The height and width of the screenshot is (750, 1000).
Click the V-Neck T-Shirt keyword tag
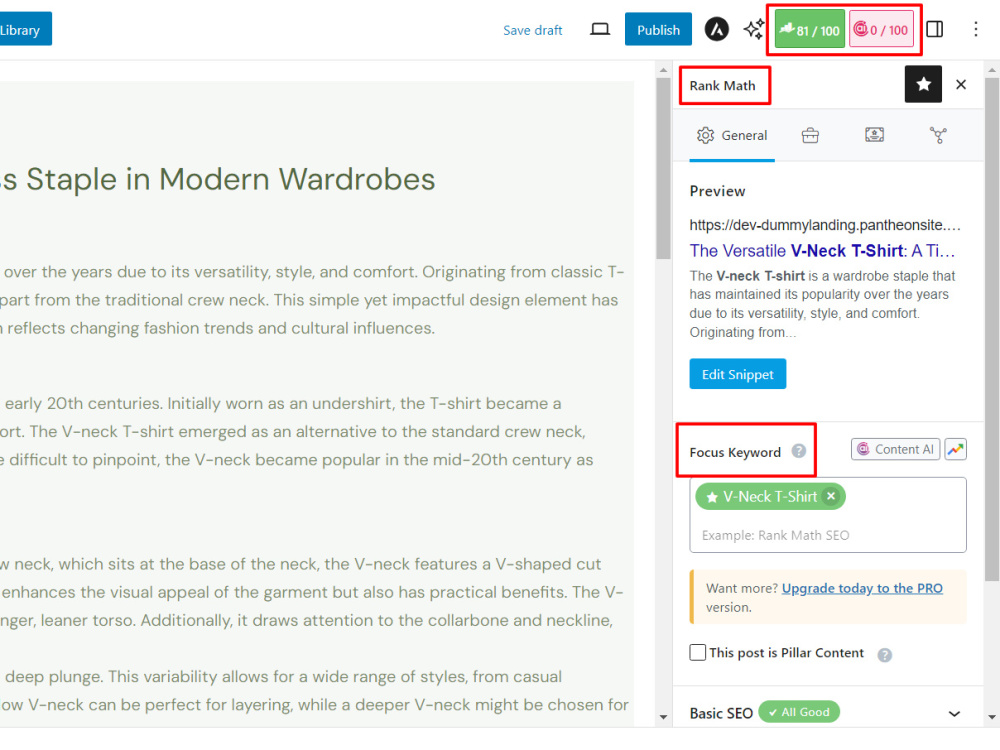pos(770,496)
